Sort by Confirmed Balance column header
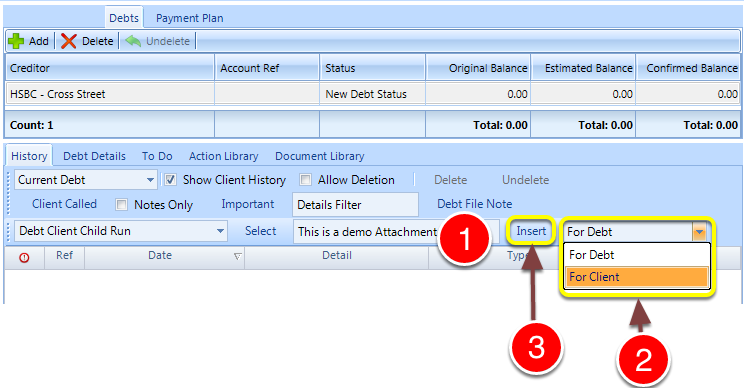Viewport: 744px width, 388px height. [x=688, y=68]
